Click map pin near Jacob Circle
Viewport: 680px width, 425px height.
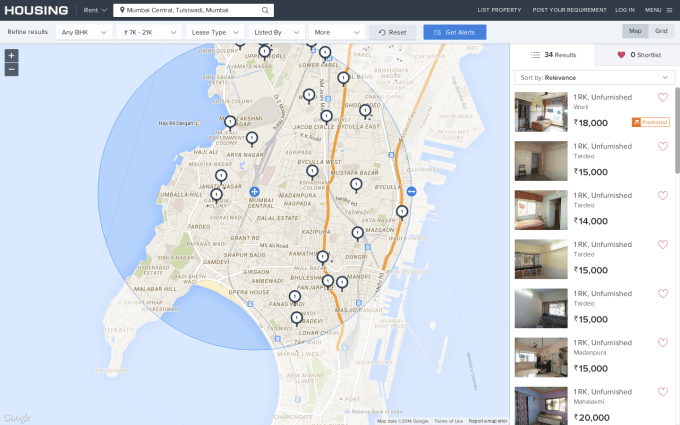click(x=327, y=117)
